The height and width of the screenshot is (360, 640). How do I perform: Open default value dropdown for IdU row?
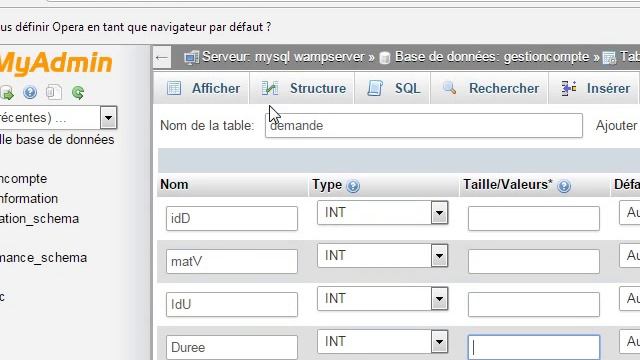(630, 298)
